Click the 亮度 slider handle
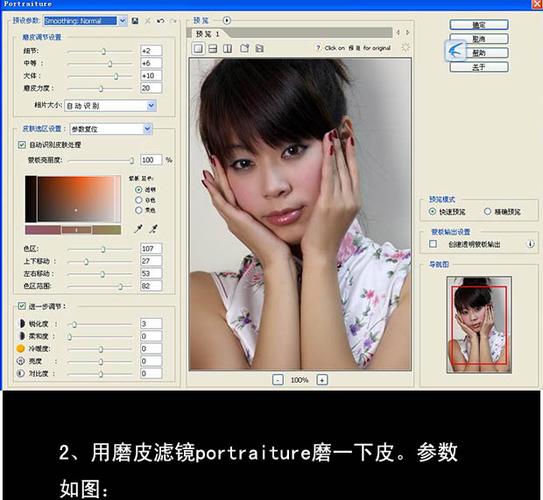The height and width of the screenshot is (500, 543). (x=101, y=362)
